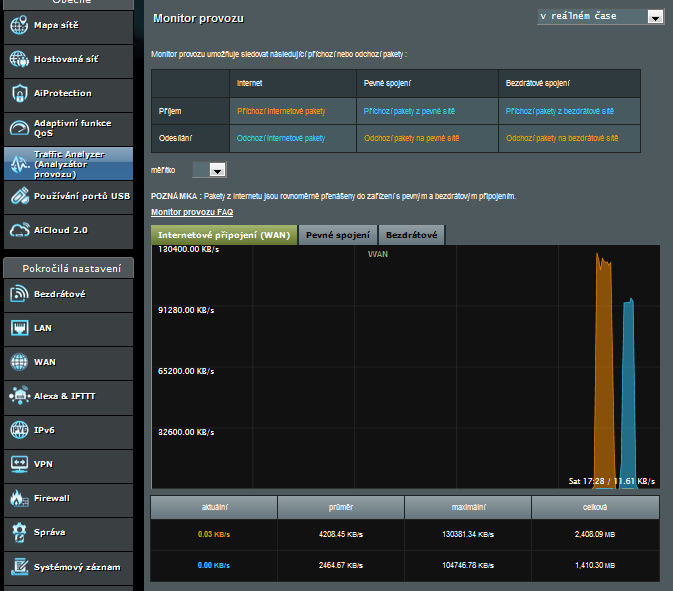The height and width of the screenshot is (591, 673).
Task: Select the Firewall flame icon
Action: pos(18,498)
